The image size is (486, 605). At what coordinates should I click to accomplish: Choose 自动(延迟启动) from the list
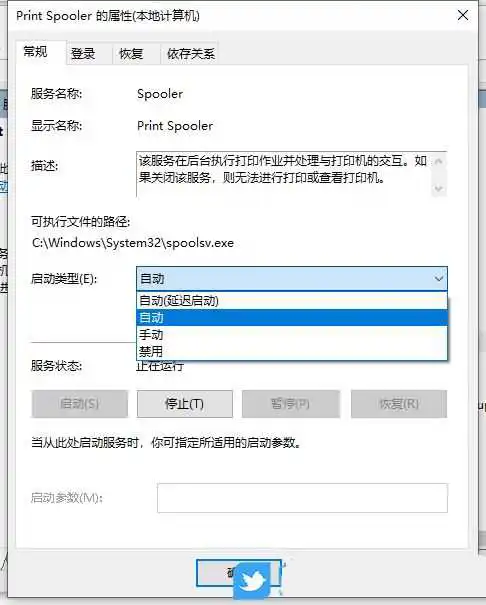[x=292, y=301]
